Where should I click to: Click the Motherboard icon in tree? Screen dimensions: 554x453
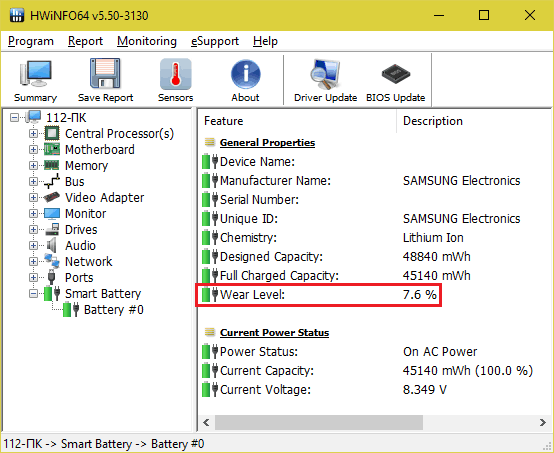[x=52, y=149]
